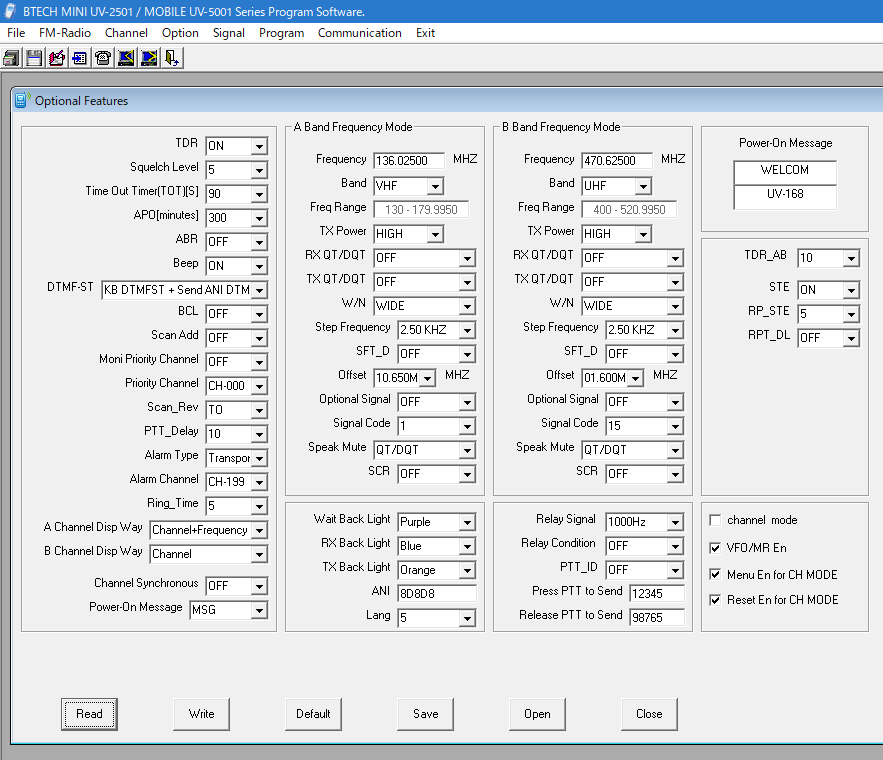Expand the RX Back Light Blue dropdown
Viewport: 883px width, 760px height.
[467, 546]
